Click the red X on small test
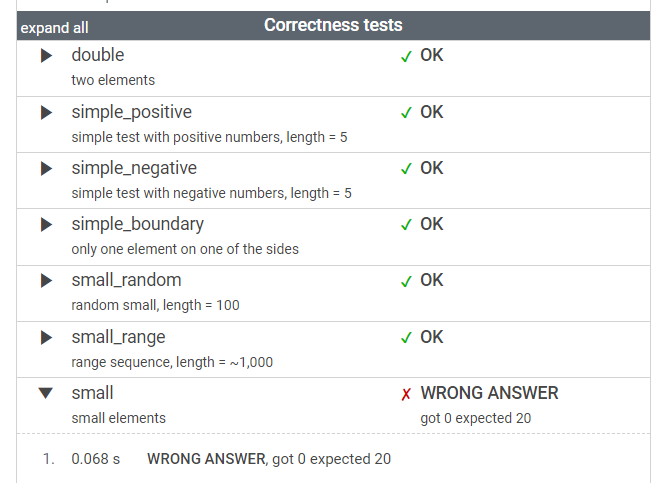Viewport: 664px width, 483px height. (x=406, y=394)
